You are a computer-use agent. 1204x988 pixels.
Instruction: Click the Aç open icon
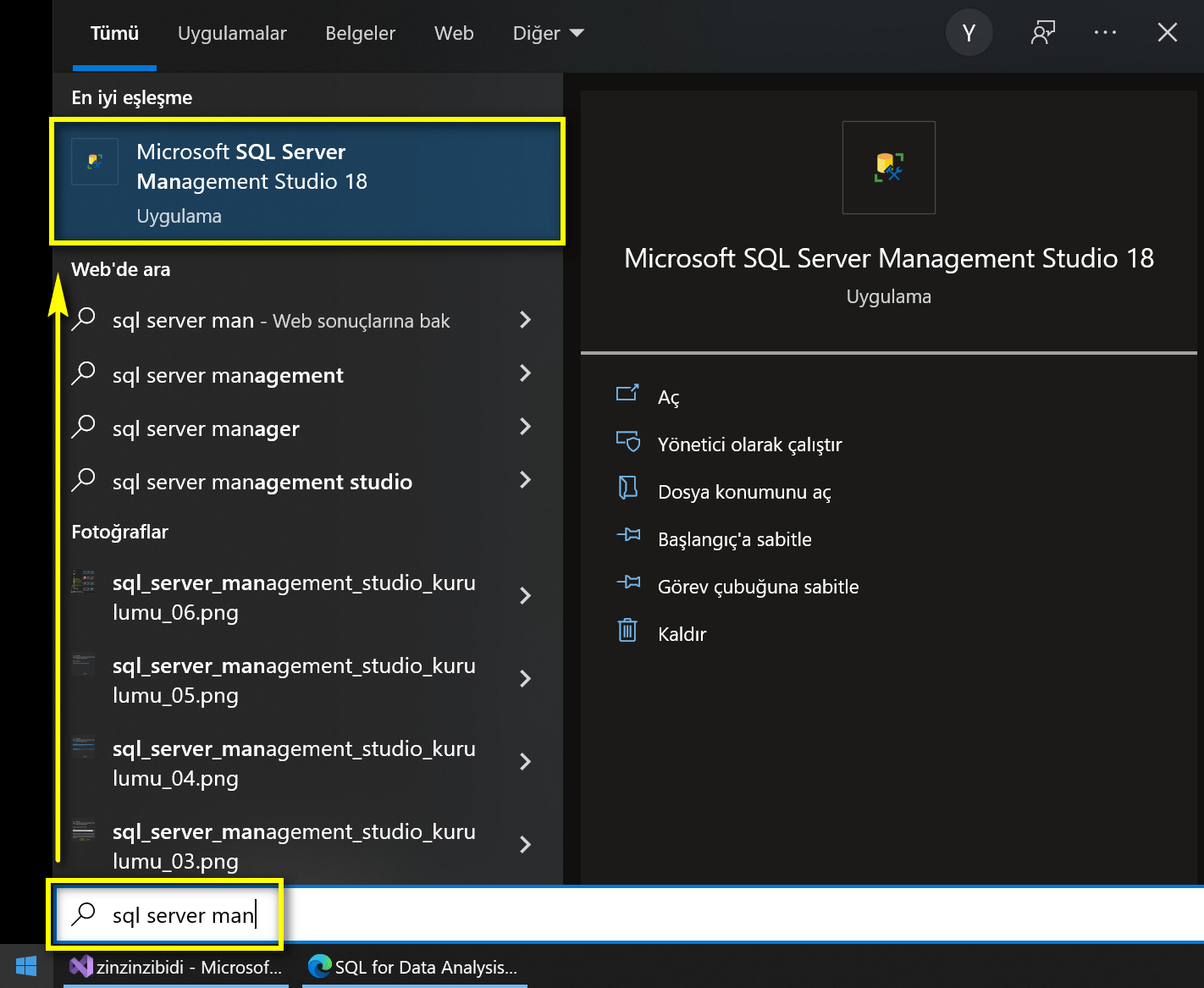point(627,393)
